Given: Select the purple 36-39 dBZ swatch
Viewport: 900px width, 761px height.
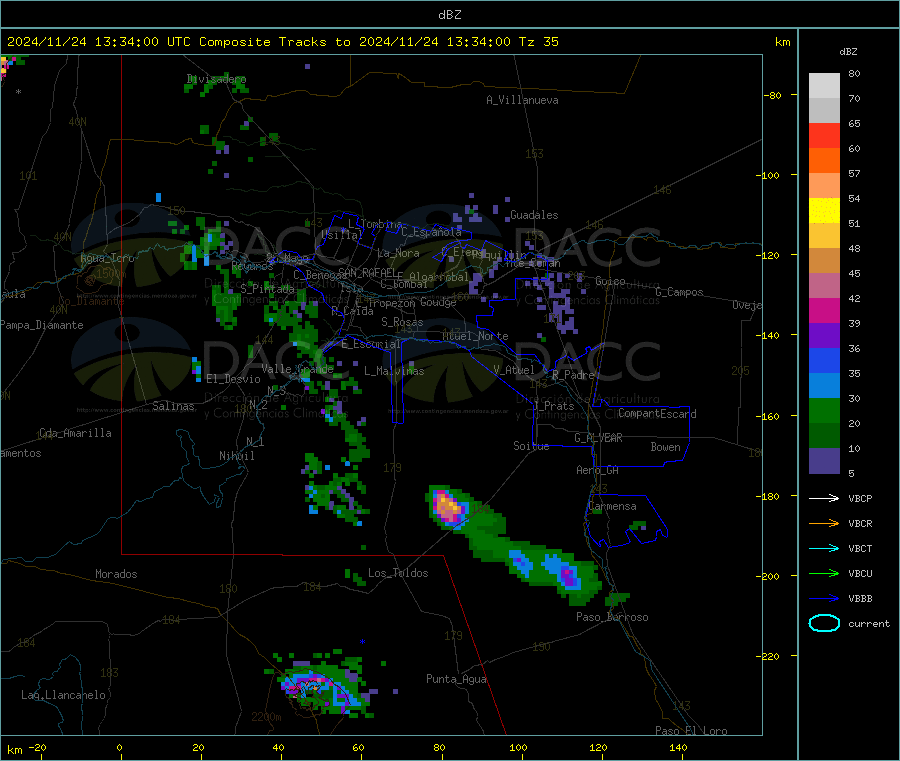Looking at the screenshot, I should 824,336.
